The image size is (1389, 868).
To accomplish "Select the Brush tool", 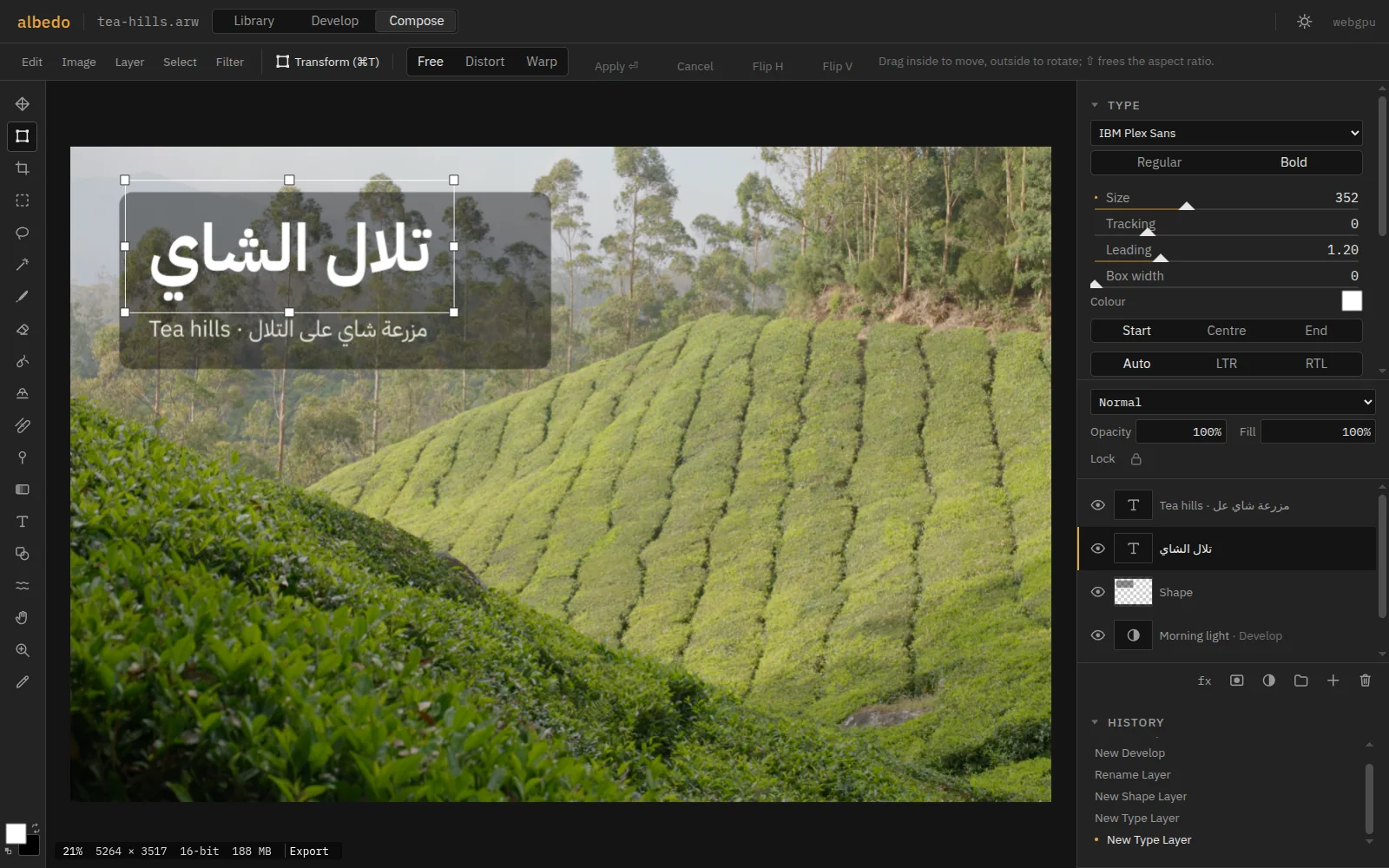I will pos(23,297).
